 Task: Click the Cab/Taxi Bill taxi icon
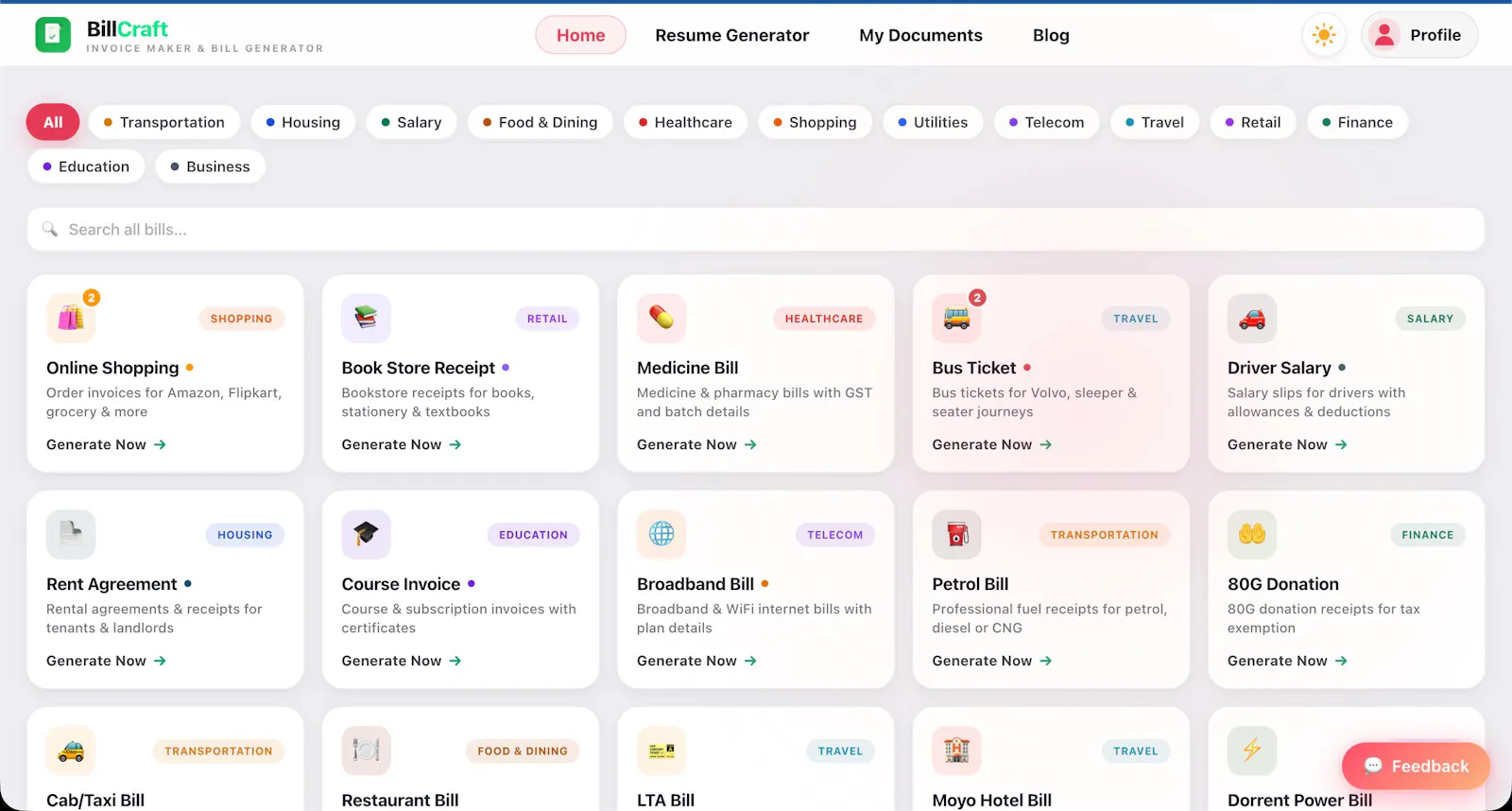click(71, 751)
